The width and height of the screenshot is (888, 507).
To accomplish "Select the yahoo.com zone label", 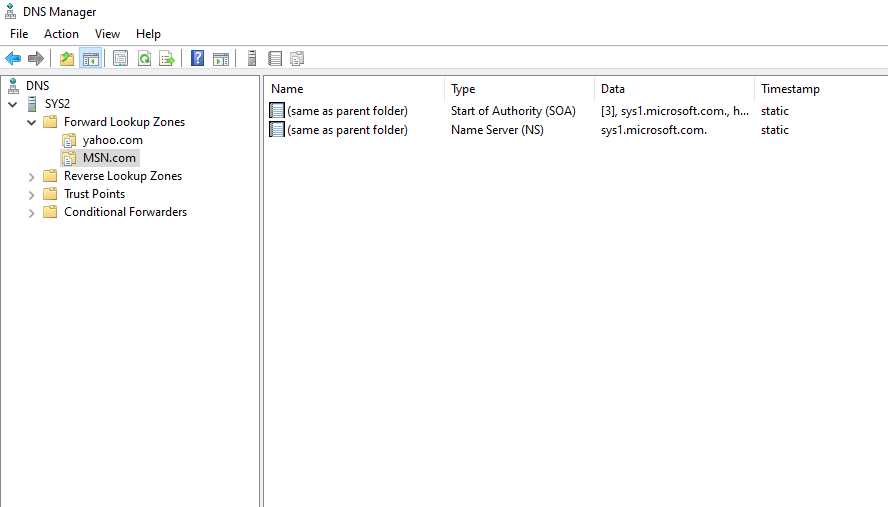I will coord(112,140).
